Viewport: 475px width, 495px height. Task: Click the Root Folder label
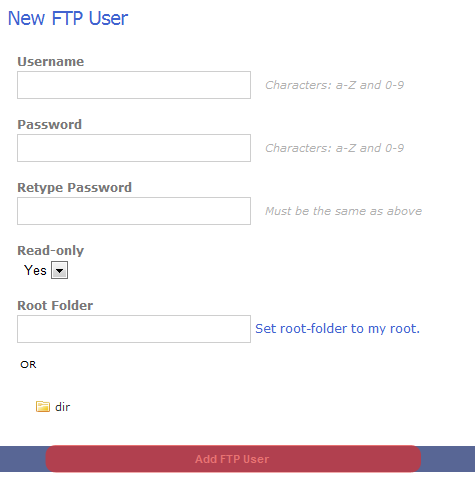point(55,305)
